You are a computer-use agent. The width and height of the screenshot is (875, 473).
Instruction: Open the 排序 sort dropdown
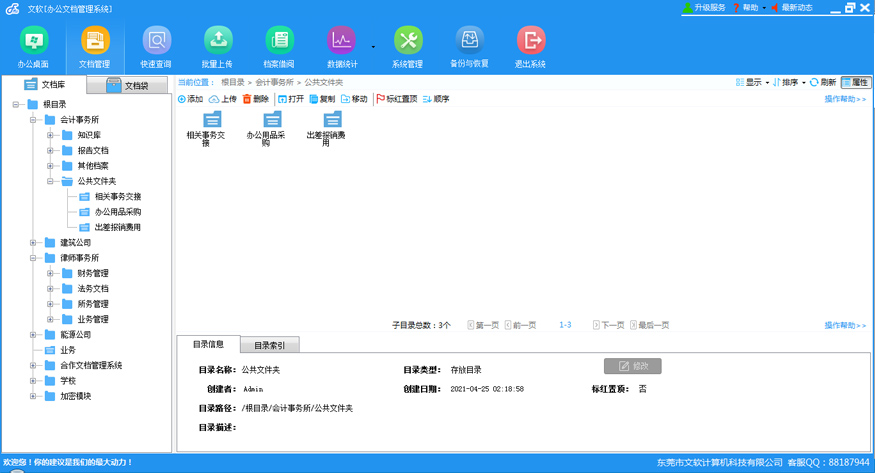(x=789, y=82)
